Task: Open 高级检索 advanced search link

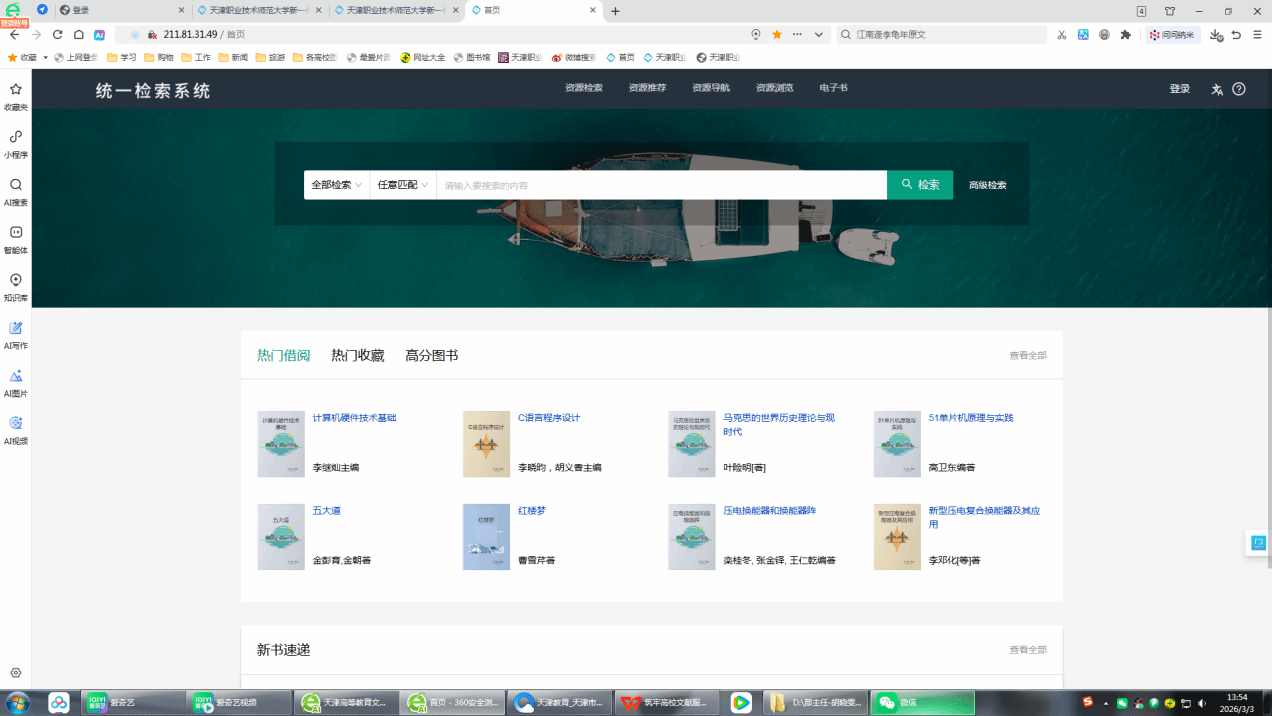Action: click(x=987, y=185)
